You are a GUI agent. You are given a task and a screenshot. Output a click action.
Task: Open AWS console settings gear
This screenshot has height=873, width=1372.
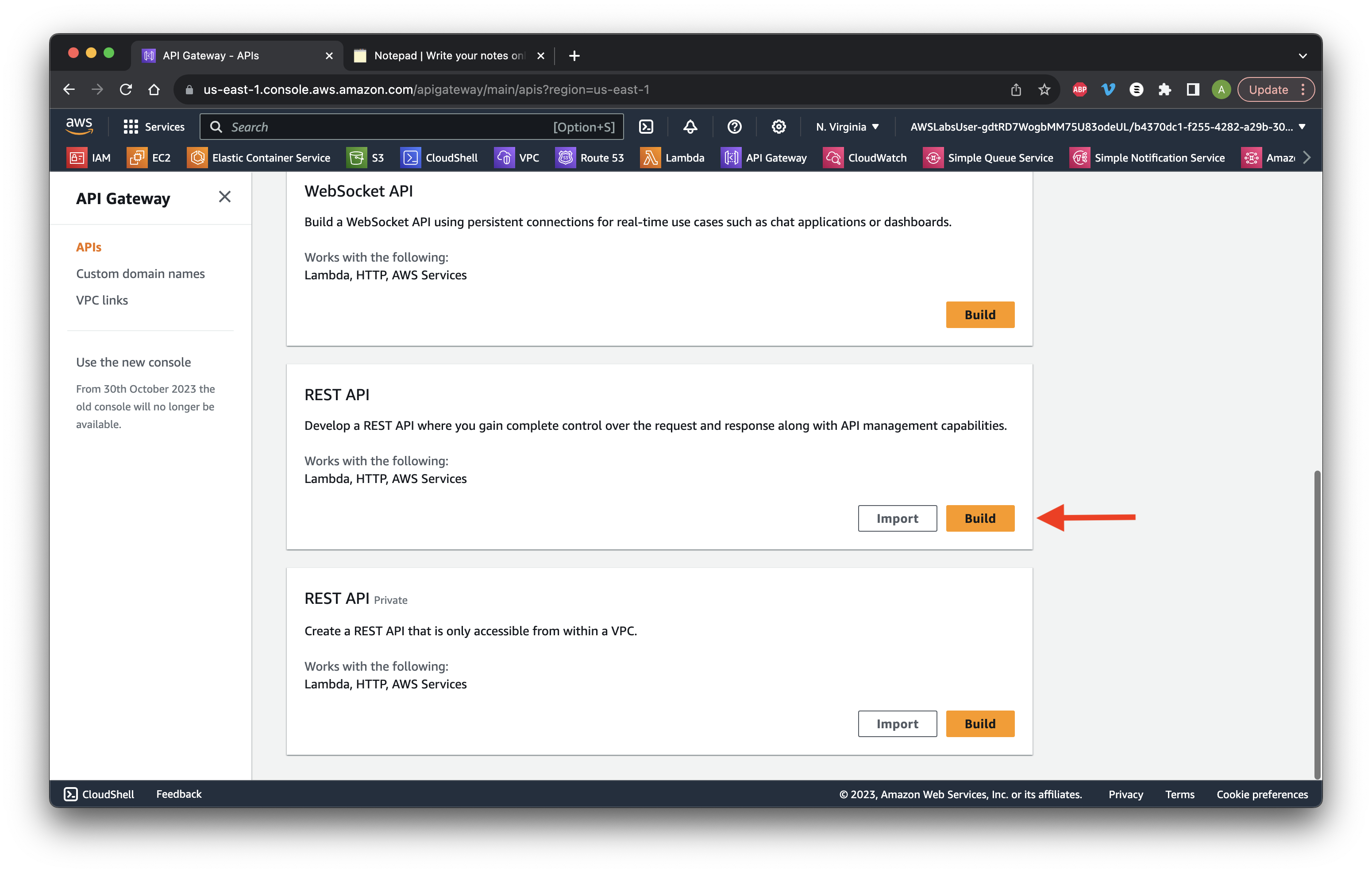click(778, 127)
